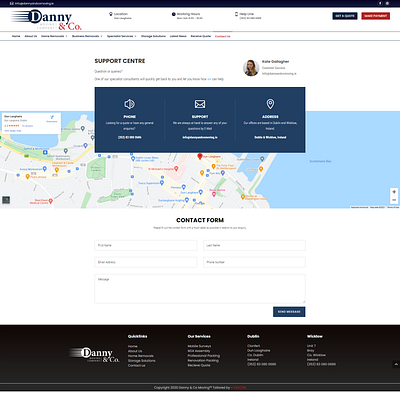Click the Support envelope icon in blue panel
Image resolution: width=400 pixels, height=393 pixels.
tap(200, 104)
